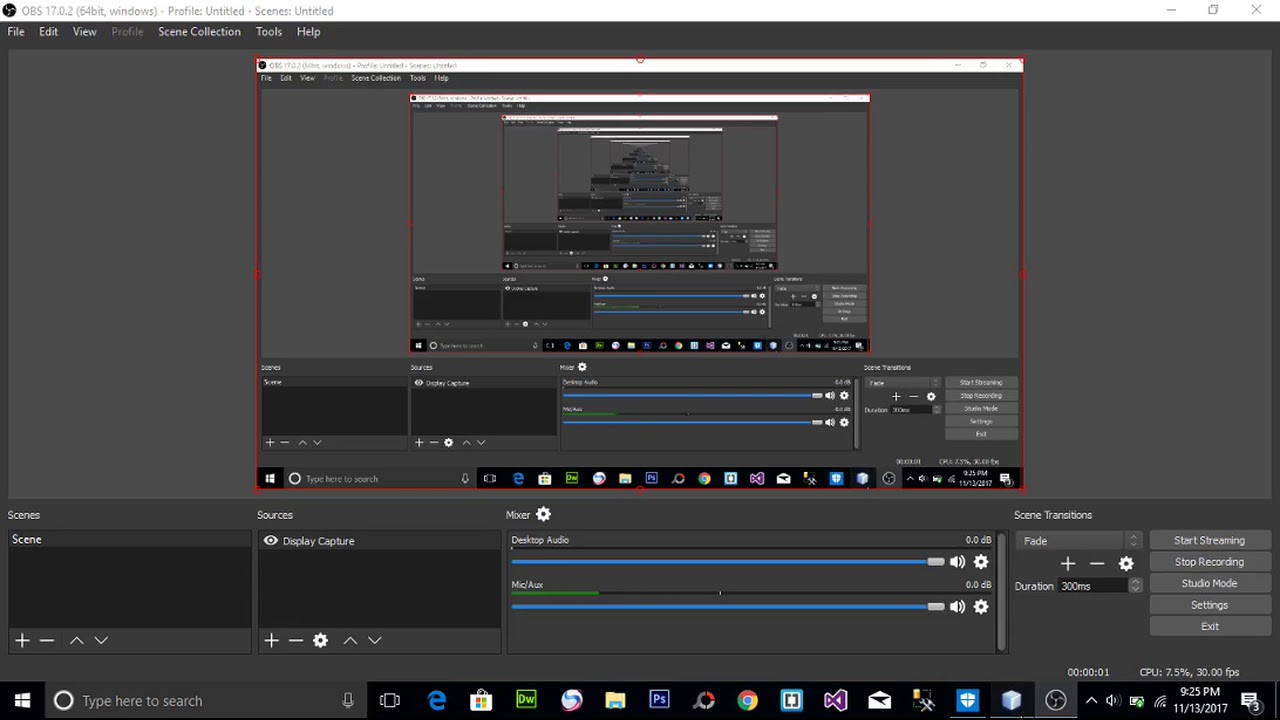The height and width of the screenshot is (720, 1280).
Task: Open Microsoft Edge from the taskbar
Action: (437, 701)
